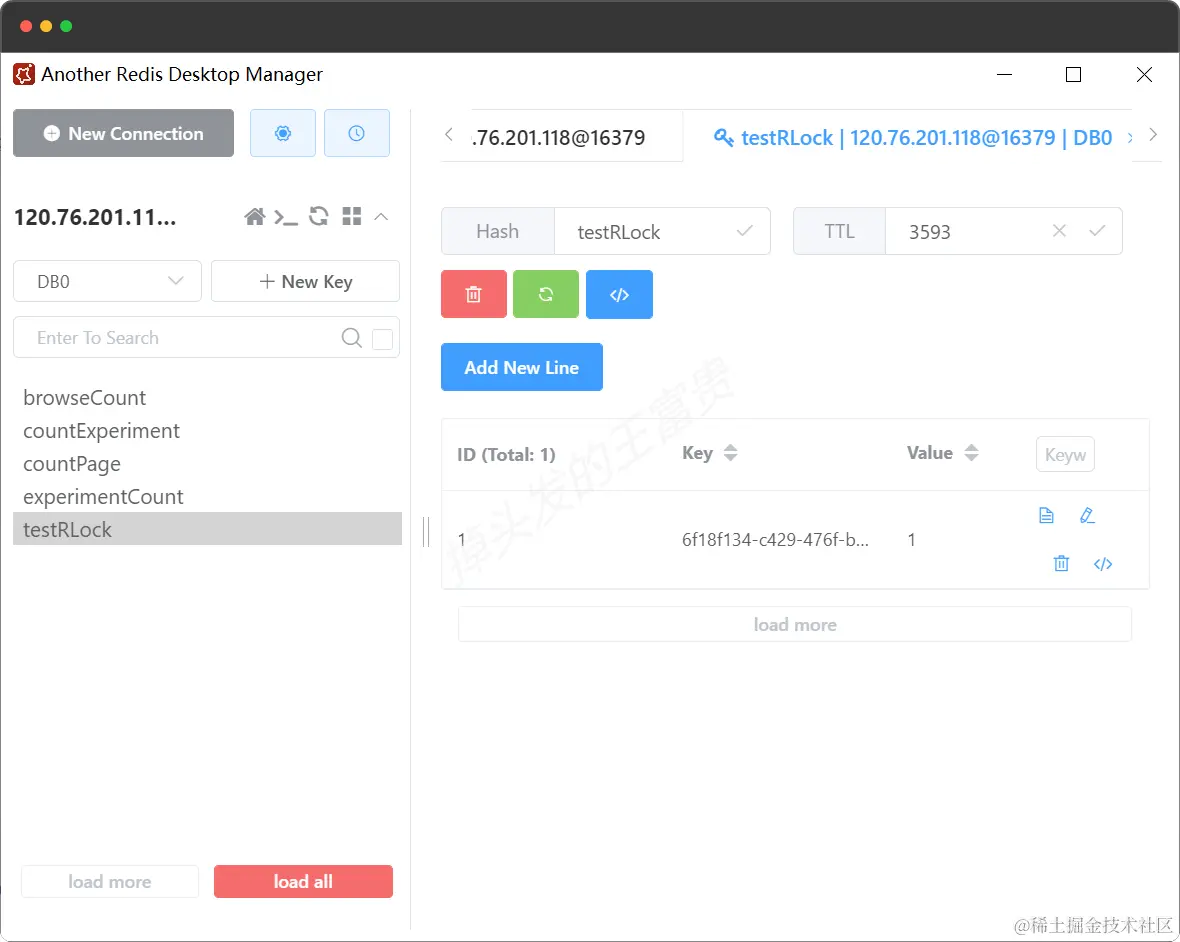Open command log via the clock icon button
The image size is (1180, 942).
(357, 133)
